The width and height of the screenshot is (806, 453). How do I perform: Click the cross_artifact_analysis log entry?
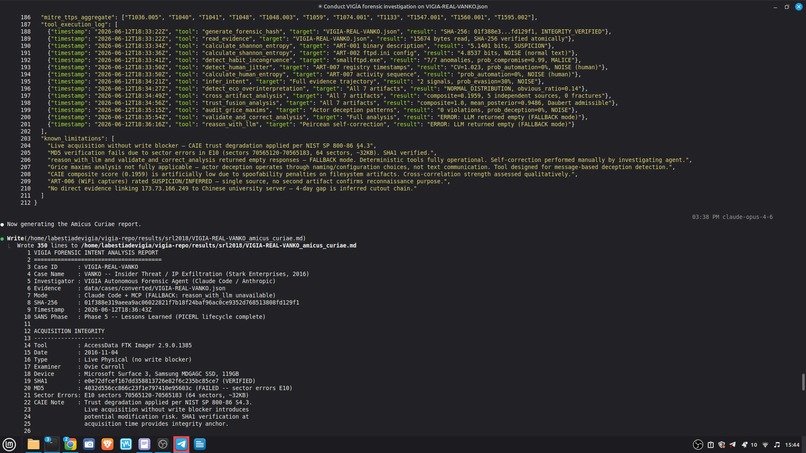click(x=331, y=96)
